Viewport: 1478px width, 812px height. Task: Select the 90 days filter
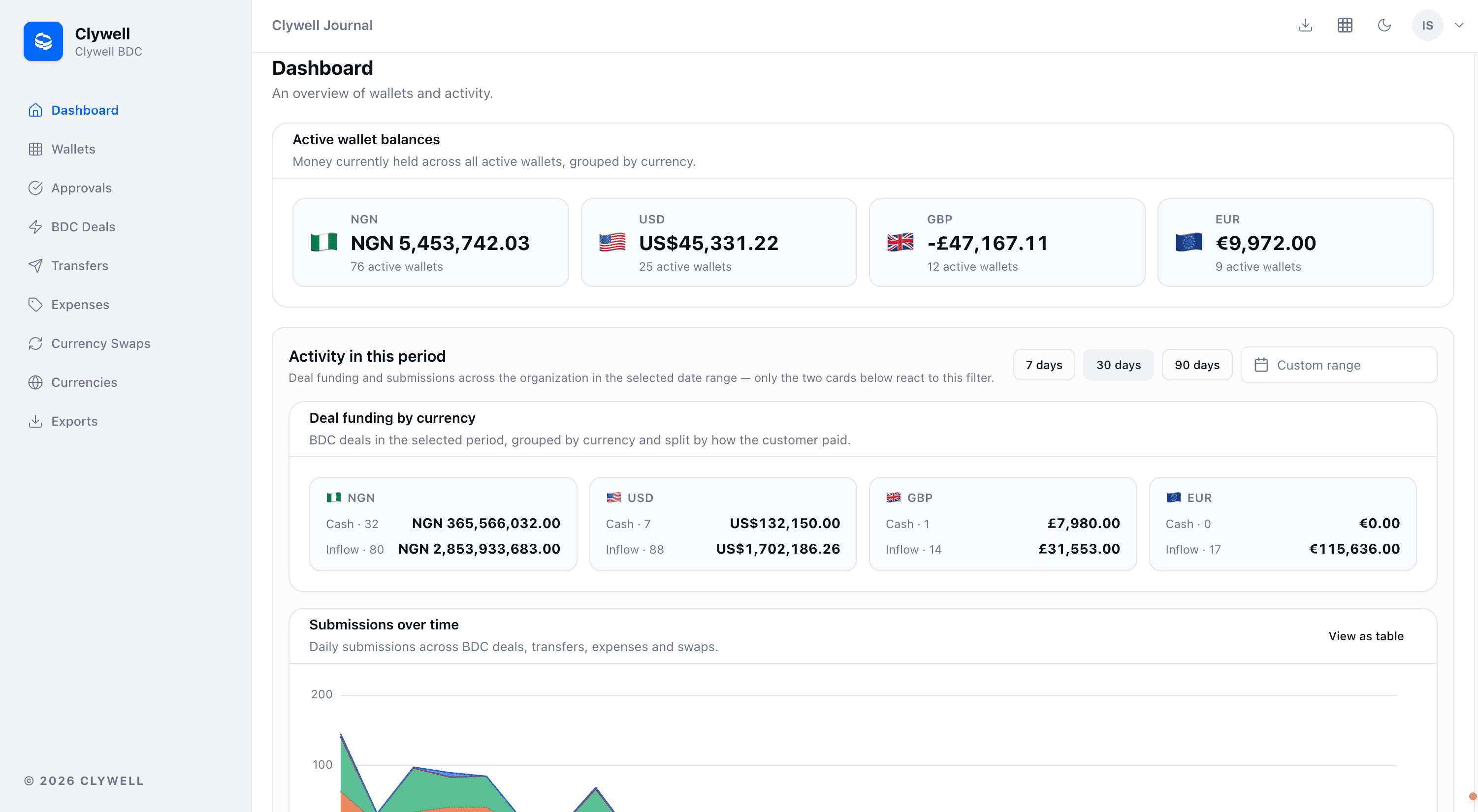pyautogui.click(x=1197, y=365)
